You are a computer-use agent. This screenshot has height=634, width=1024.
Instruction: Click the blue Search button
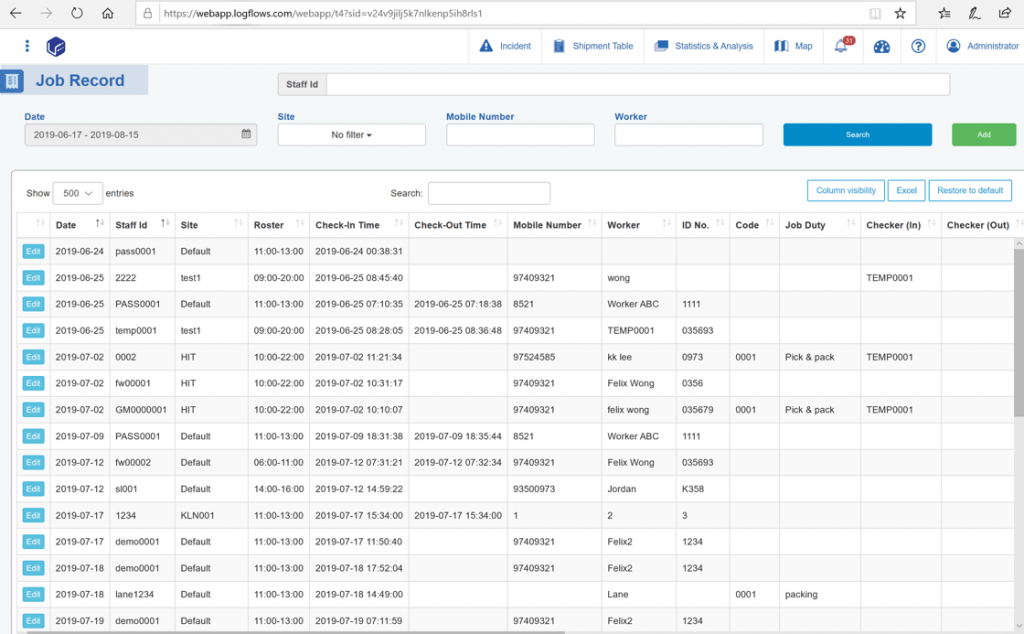click(x=857, y=135)
